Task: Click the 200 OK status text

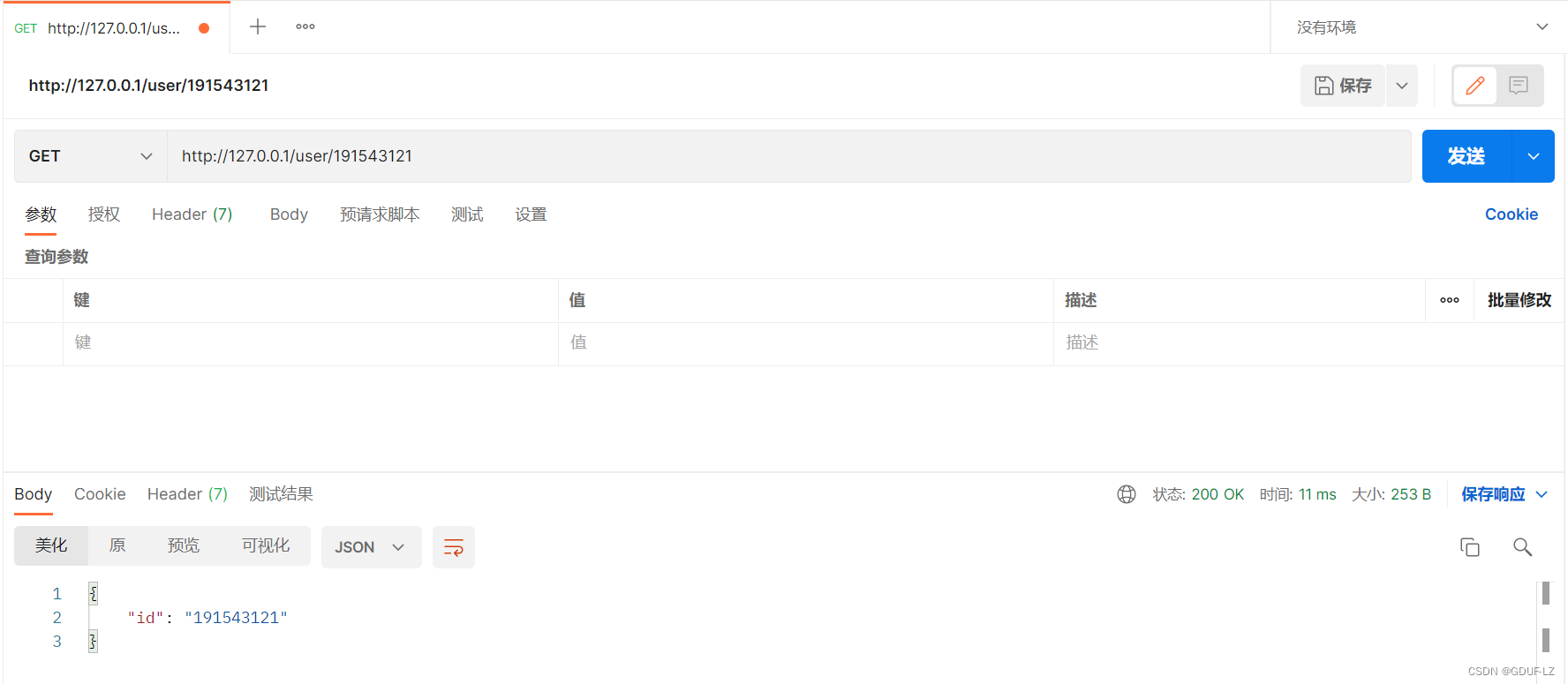Action: click(x=1217, y=494)
